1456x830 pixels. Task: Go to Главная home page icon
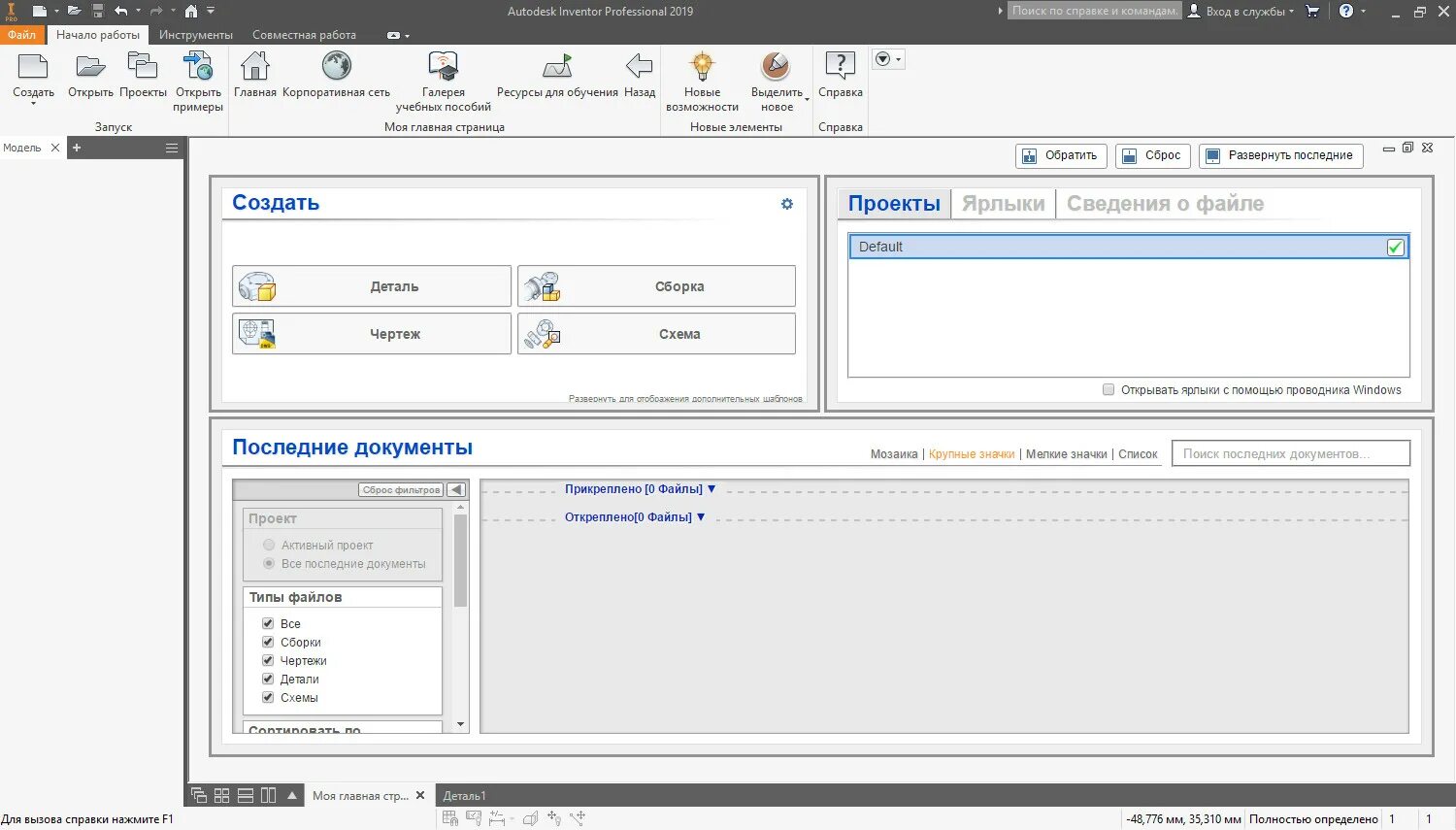[255, 67]
